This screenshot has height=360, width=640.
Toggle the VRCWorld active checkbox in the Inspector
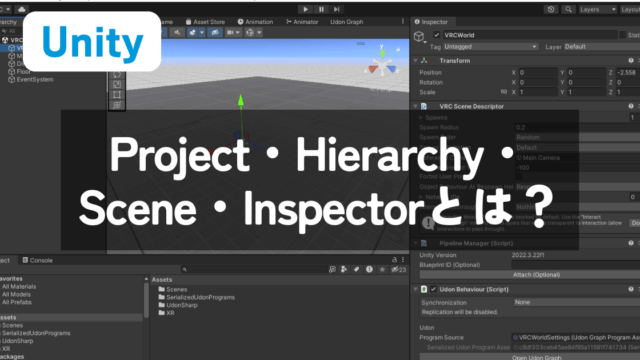437,35
